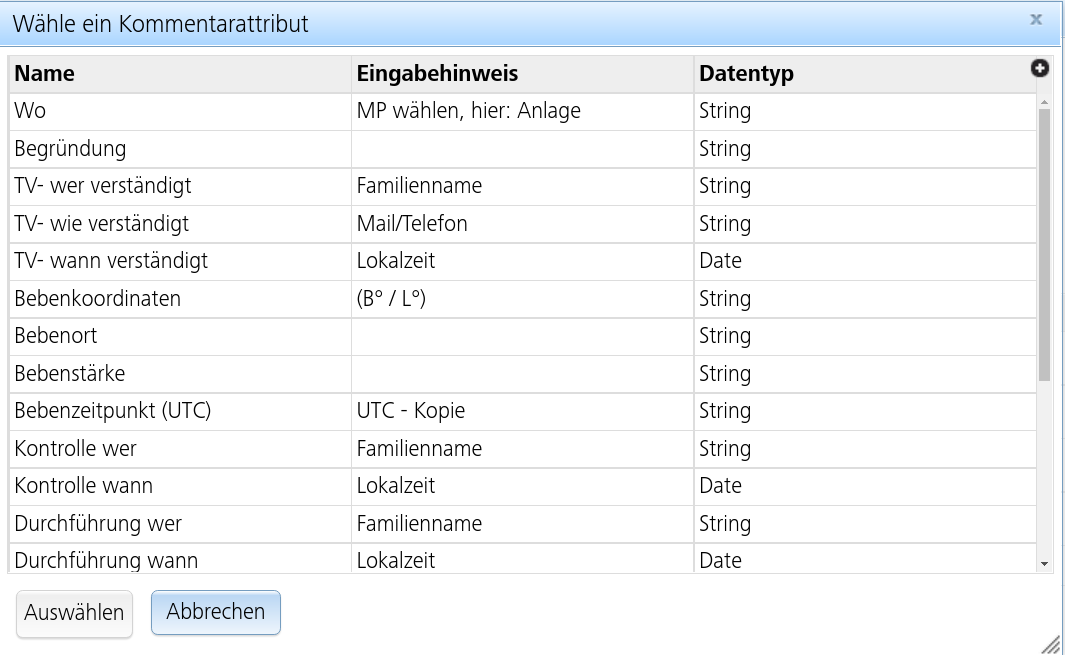
Task: Close the Kommentarattribut dialog with the x
Action: coord(1036,18)
